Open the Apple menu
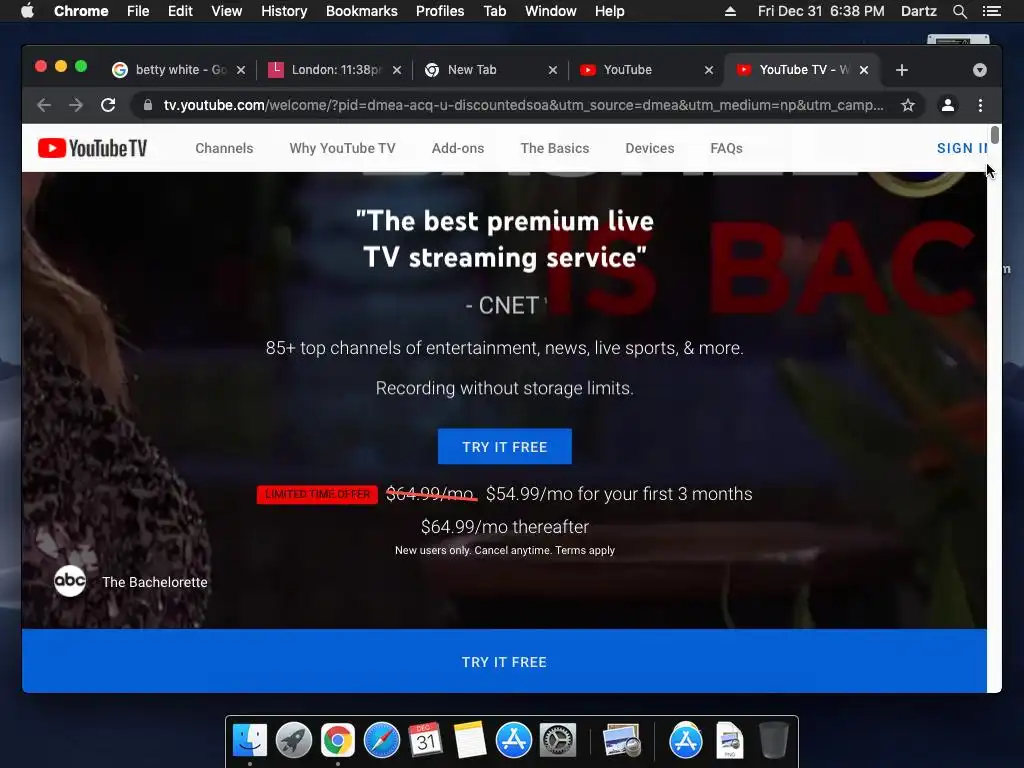The image size is (1024, 768). [27, 11]
